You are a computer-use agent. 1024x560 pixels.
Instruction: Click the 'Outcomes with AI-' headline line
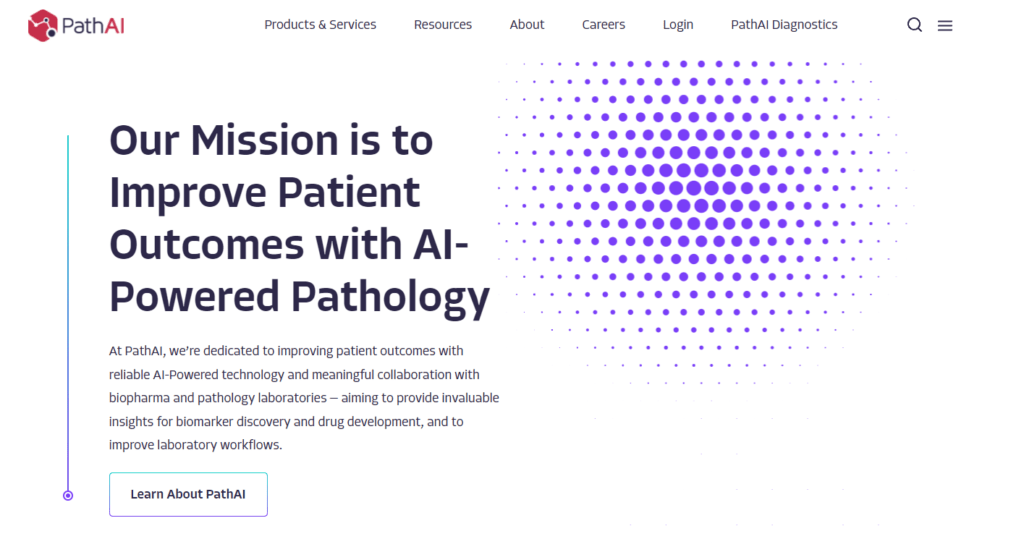tap(289, 244)
